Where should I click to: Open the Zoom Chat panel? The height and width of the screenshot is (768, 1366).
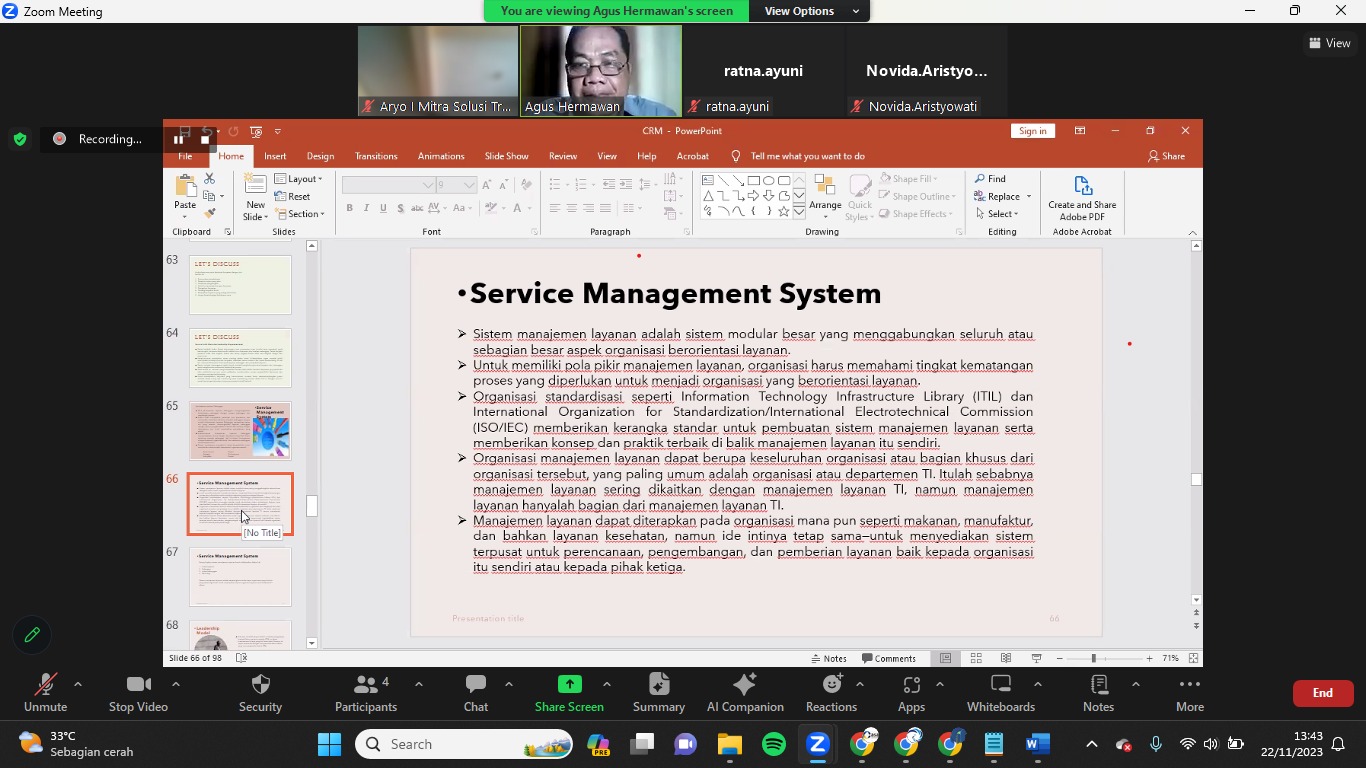click(x=476, y=692)
